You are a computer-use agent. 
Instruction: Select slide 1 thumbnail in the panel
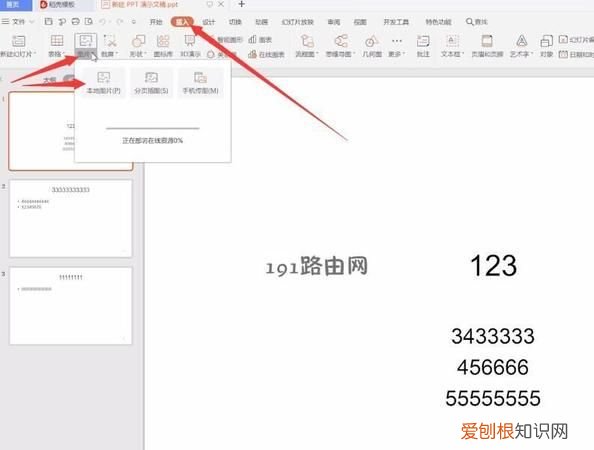[71, 131]
